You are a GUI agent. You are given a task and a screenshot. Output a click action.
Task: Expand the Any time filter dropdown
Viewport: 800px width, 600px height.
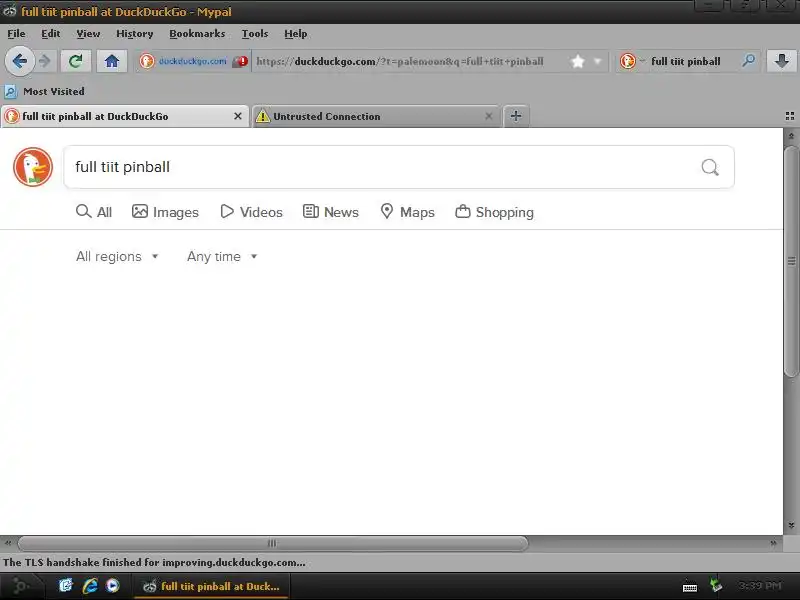(x=222, y=257)
